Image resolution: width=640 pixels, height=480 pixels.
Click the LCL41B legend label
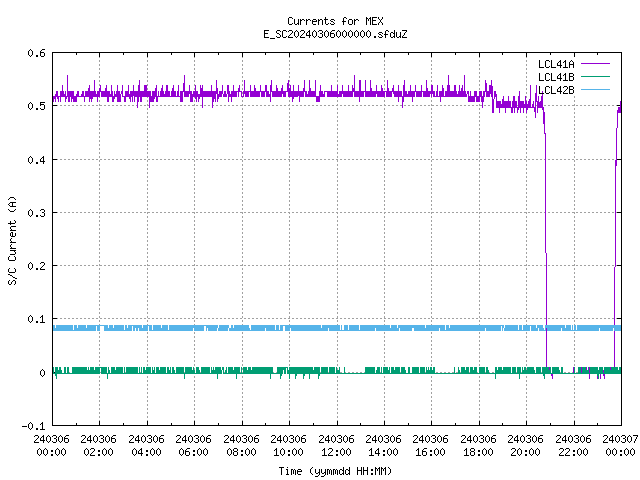coord(556,77)
